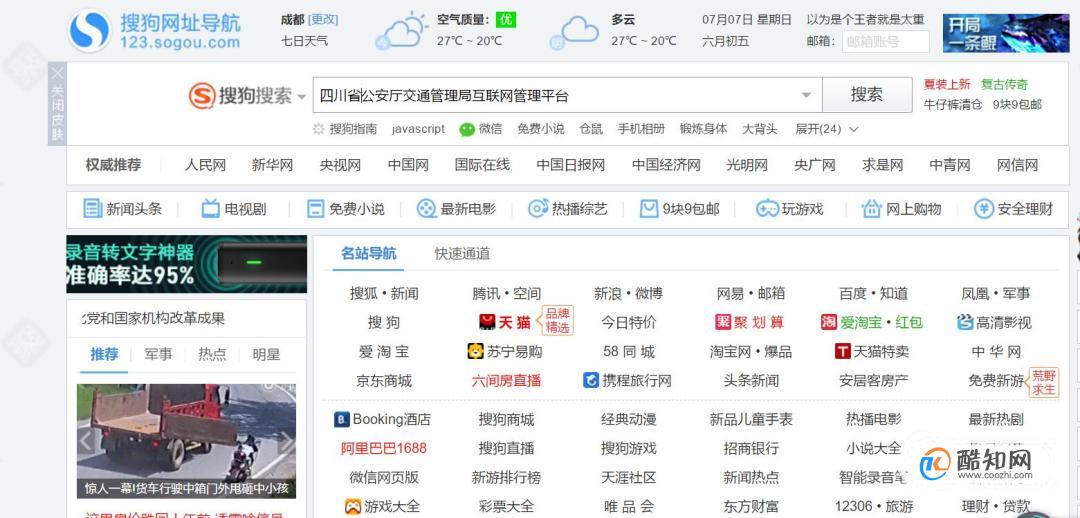The height and width of the screenshot is (518, 1080).
Task: Open the 网易·邮箱 link
Action: pos(751,293)
